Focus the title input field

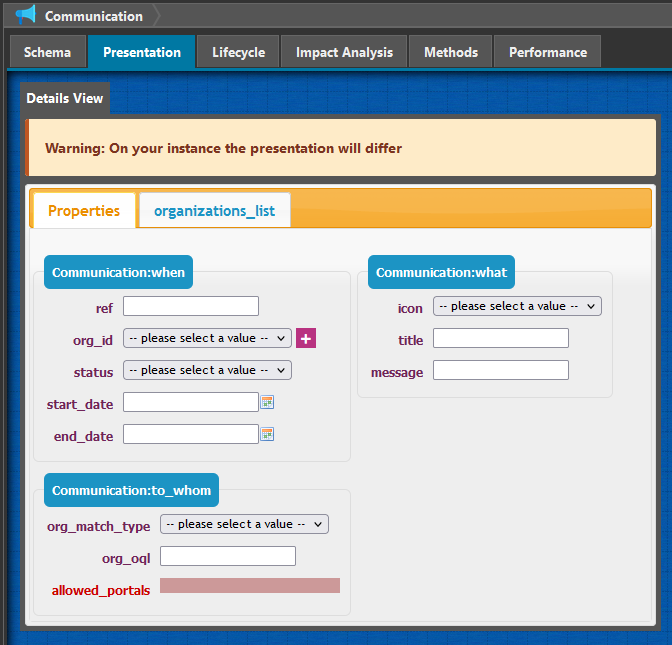[500, 338]
